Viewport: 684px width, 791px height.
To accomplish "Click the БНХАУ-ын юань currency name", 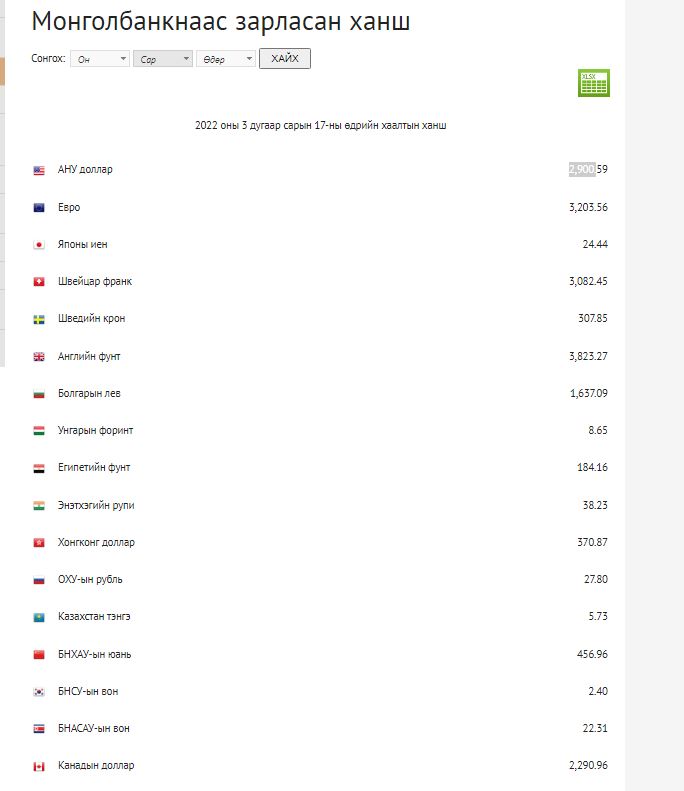I will pyautogui.click(x=94, y=655).
